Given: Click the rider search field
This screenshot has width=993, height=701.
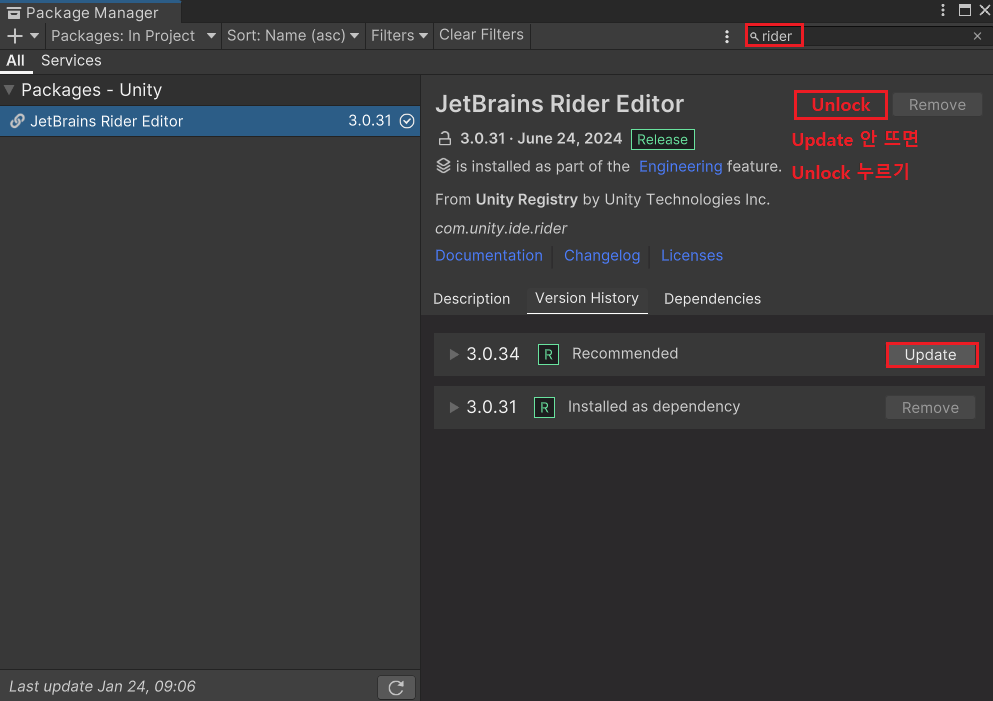Looking at the screenshot, I should tap(864, 36).
